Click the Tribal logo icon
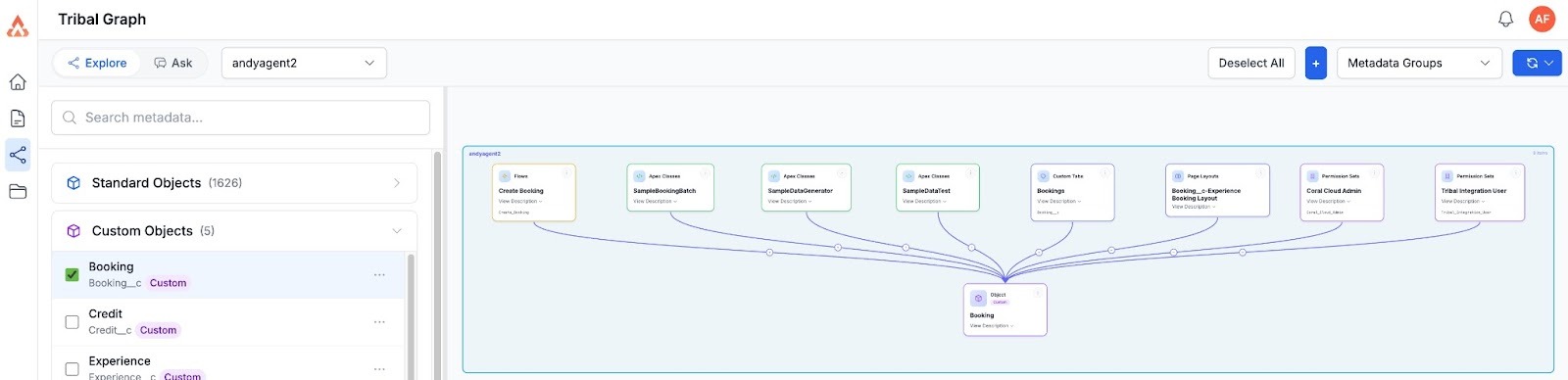This screenshot has height=380, width=1568. (x=18, y=26)
